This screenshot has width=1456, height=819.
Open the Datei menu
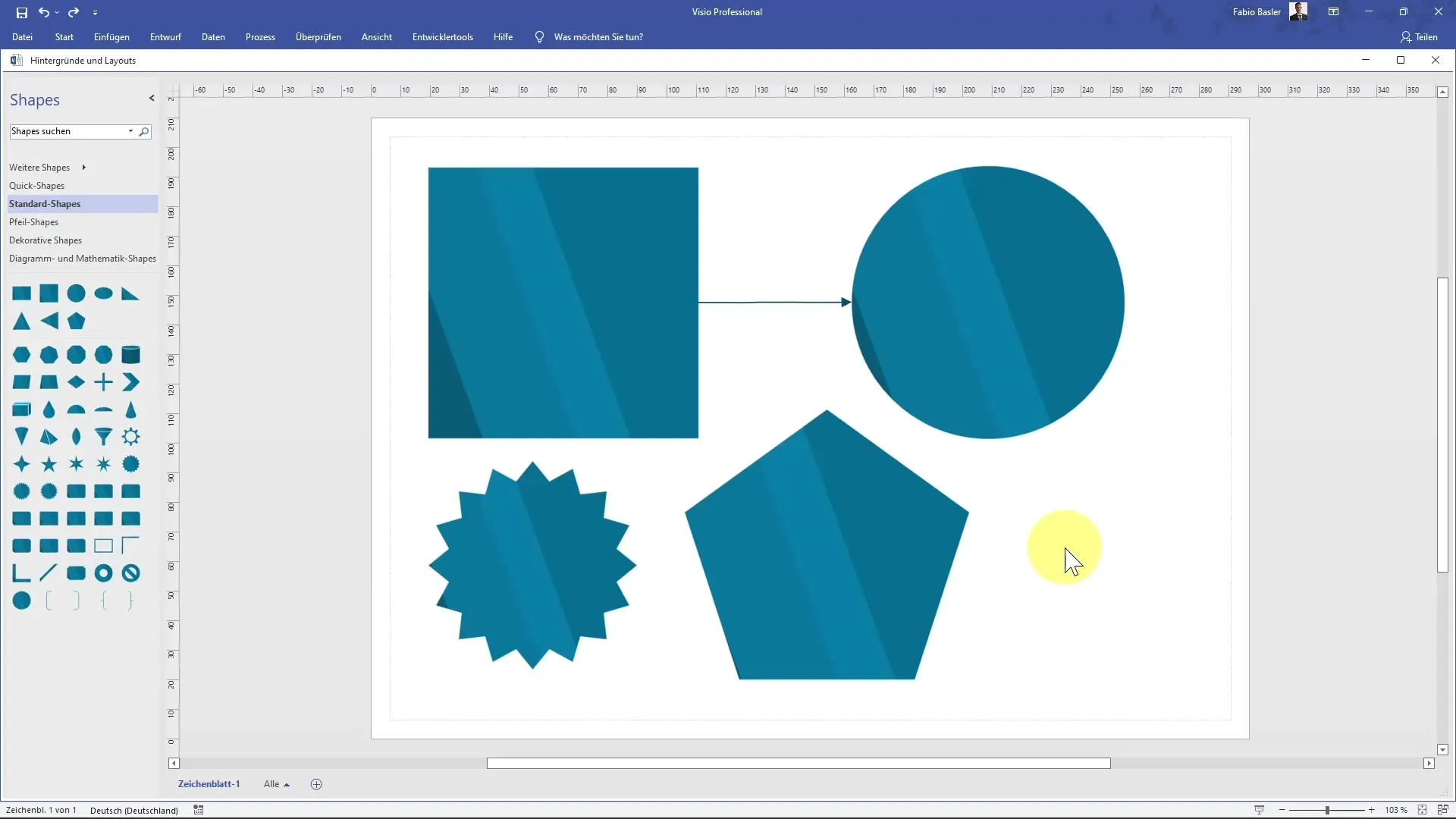tap(22, 37)
